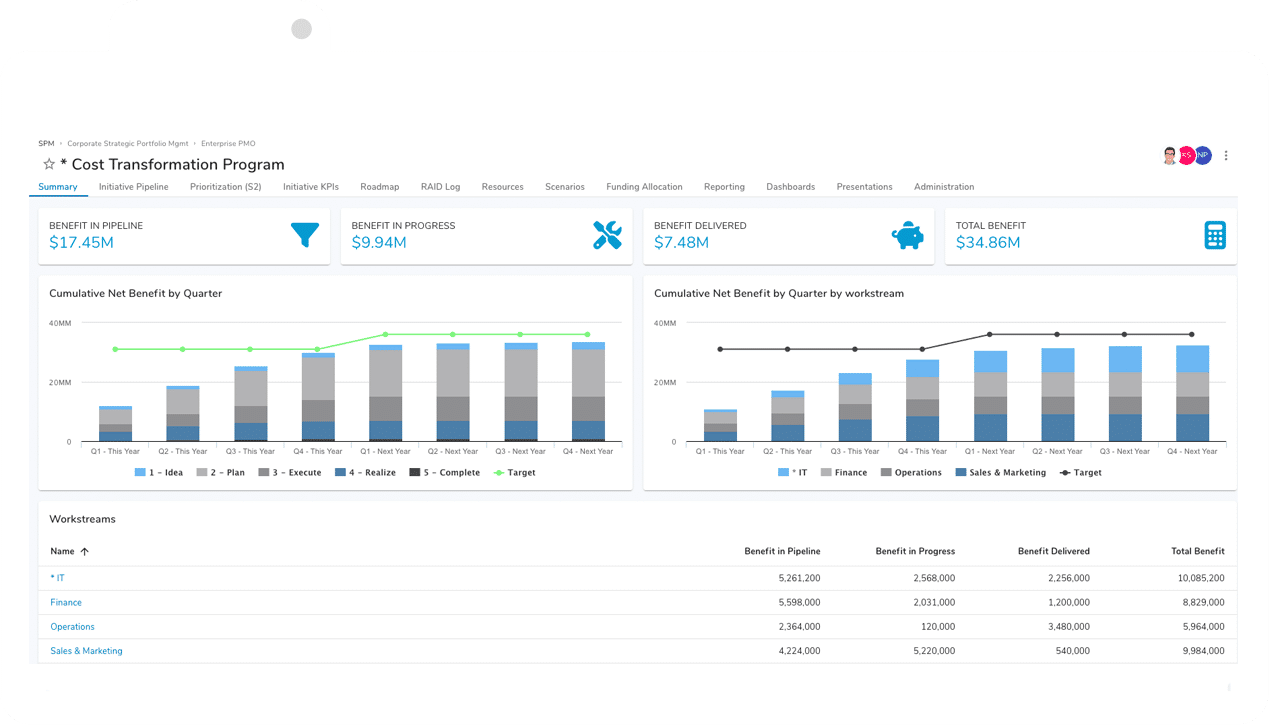Click the filter funnel icon on Benefit in Pipeline card

[305, 235]
